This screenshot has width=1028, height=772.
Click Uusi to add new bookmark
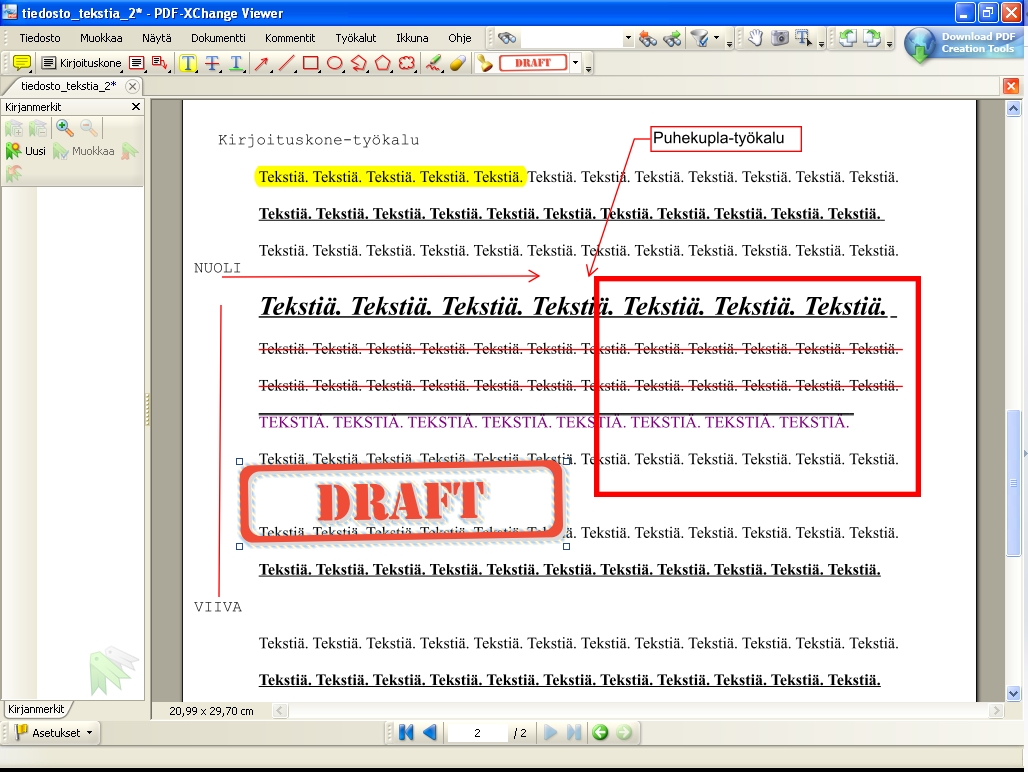27,152
